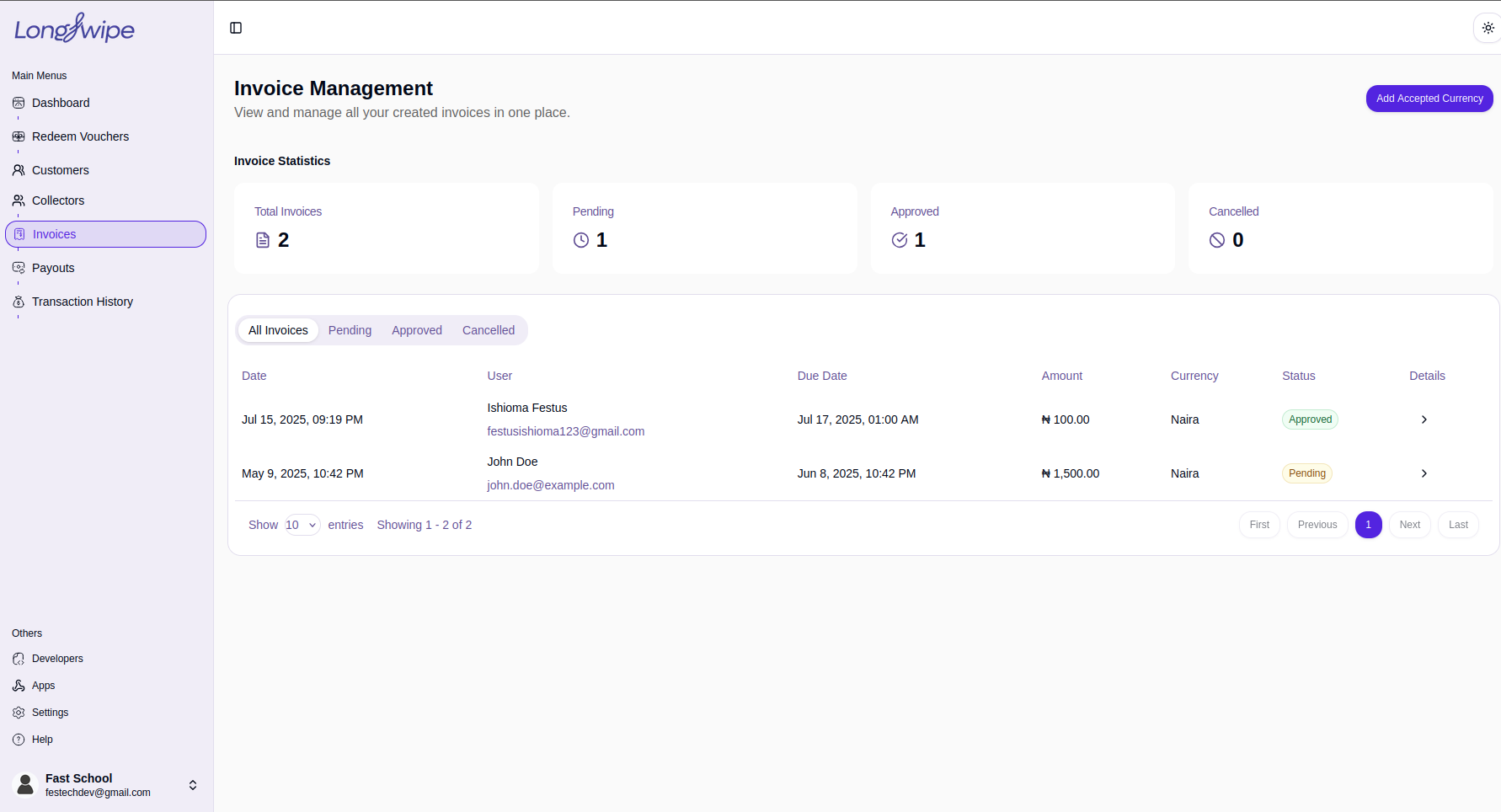Open details chevron for Ishioma Festus invoice

pos(1424,419)
